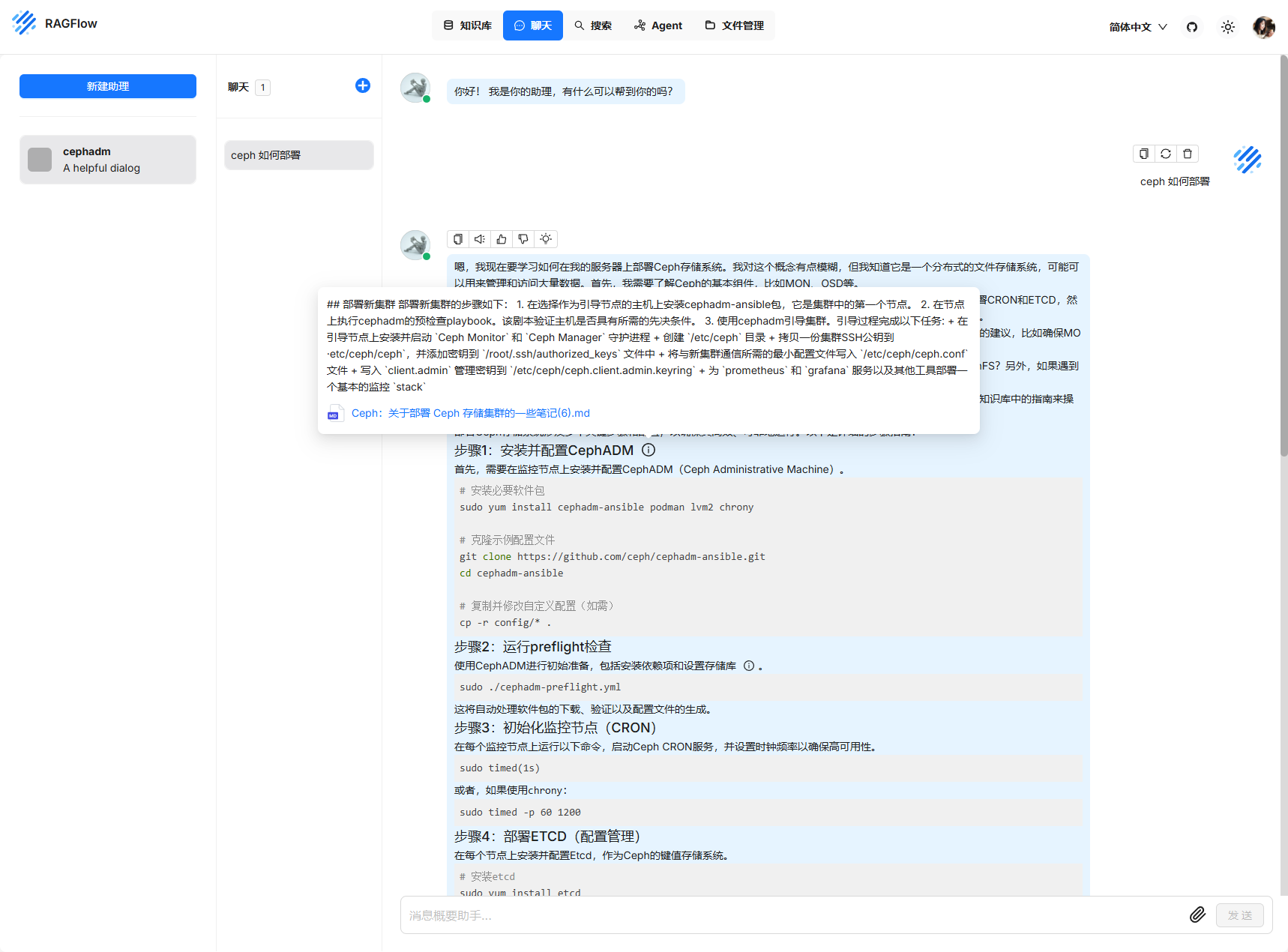Click the greeting message 你好！我是你的助理
This screenshot has width=1288, height=952.
click(565, 91)
